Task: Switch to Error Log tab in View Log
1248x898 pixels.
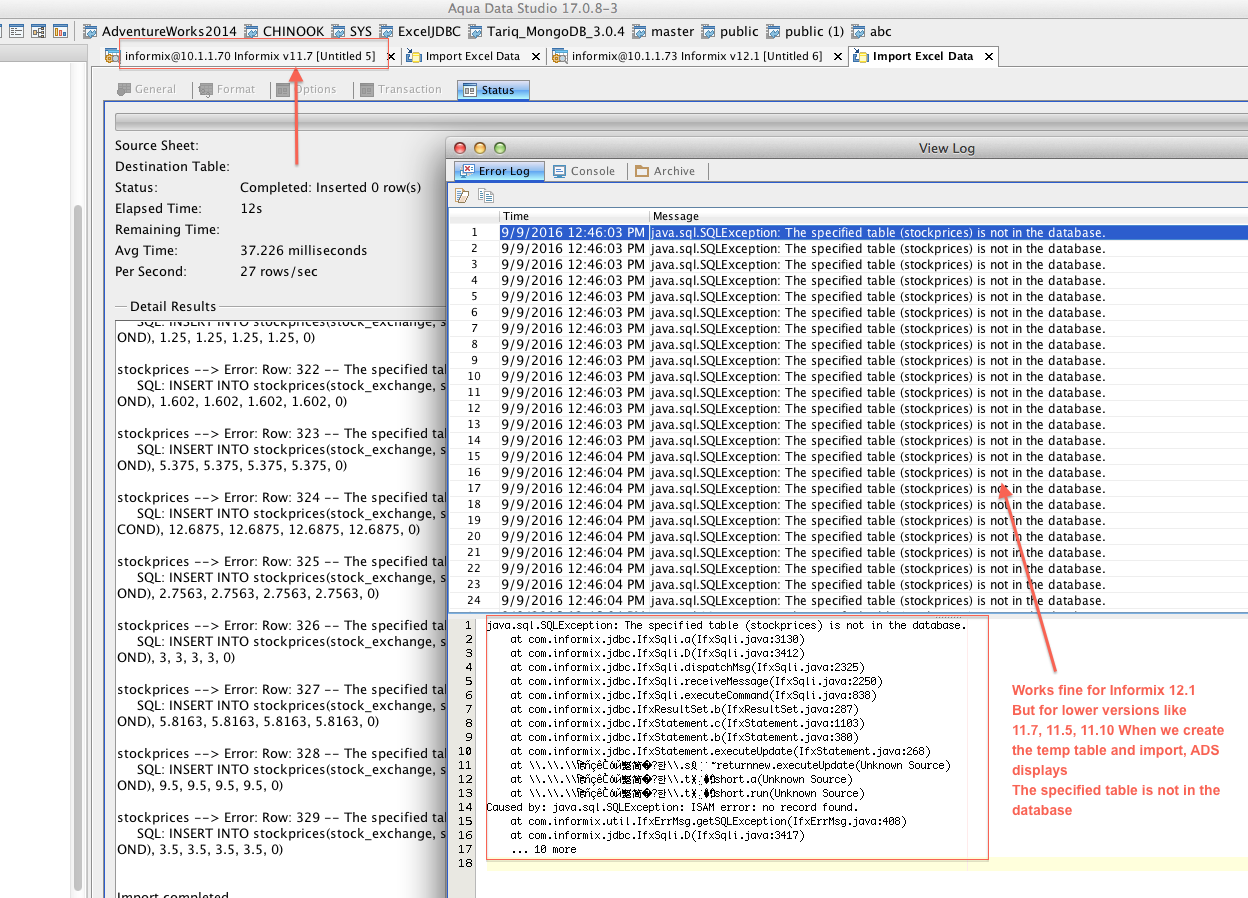Action: click(x=499, y=171)
